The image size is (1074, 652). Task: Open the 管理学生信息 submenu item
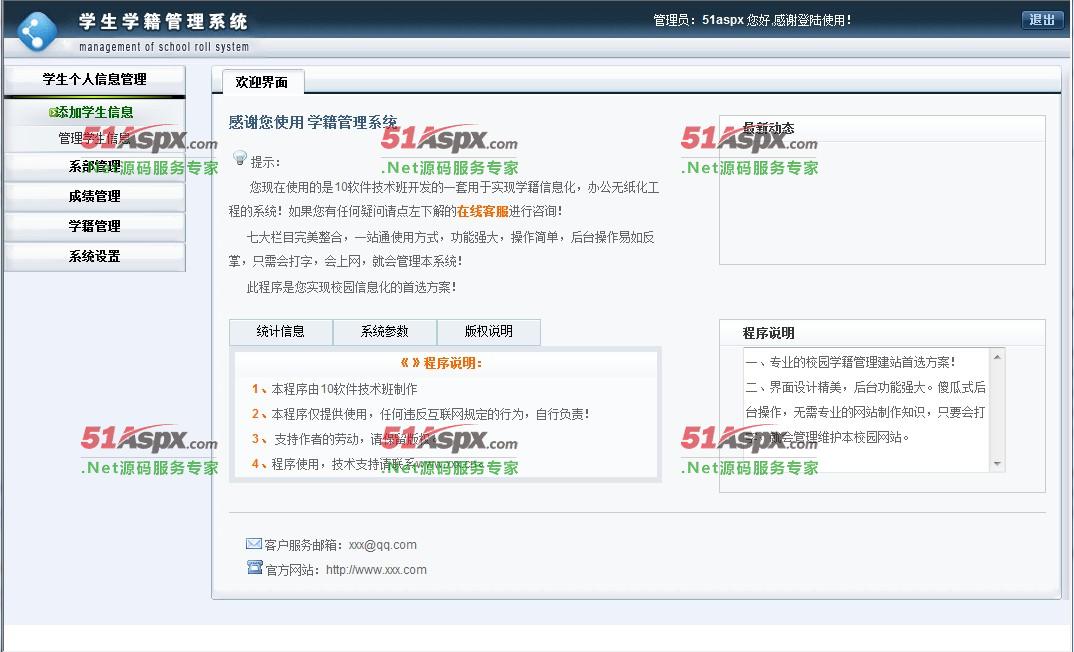(x=95, y=138)
